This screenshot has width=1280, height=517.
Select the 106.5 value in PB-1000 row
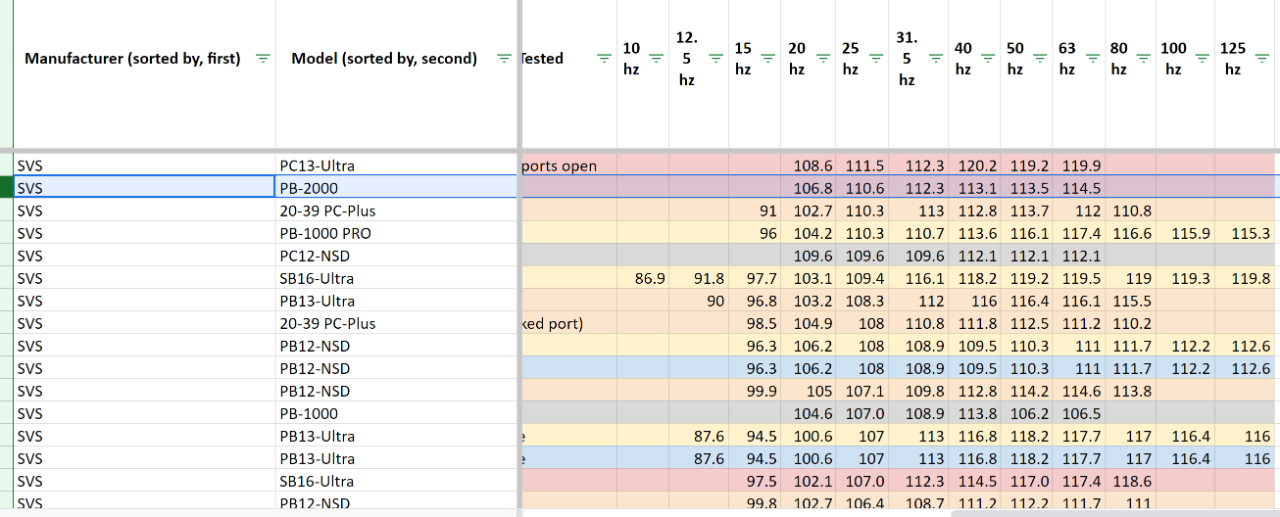coord(1079,413)
